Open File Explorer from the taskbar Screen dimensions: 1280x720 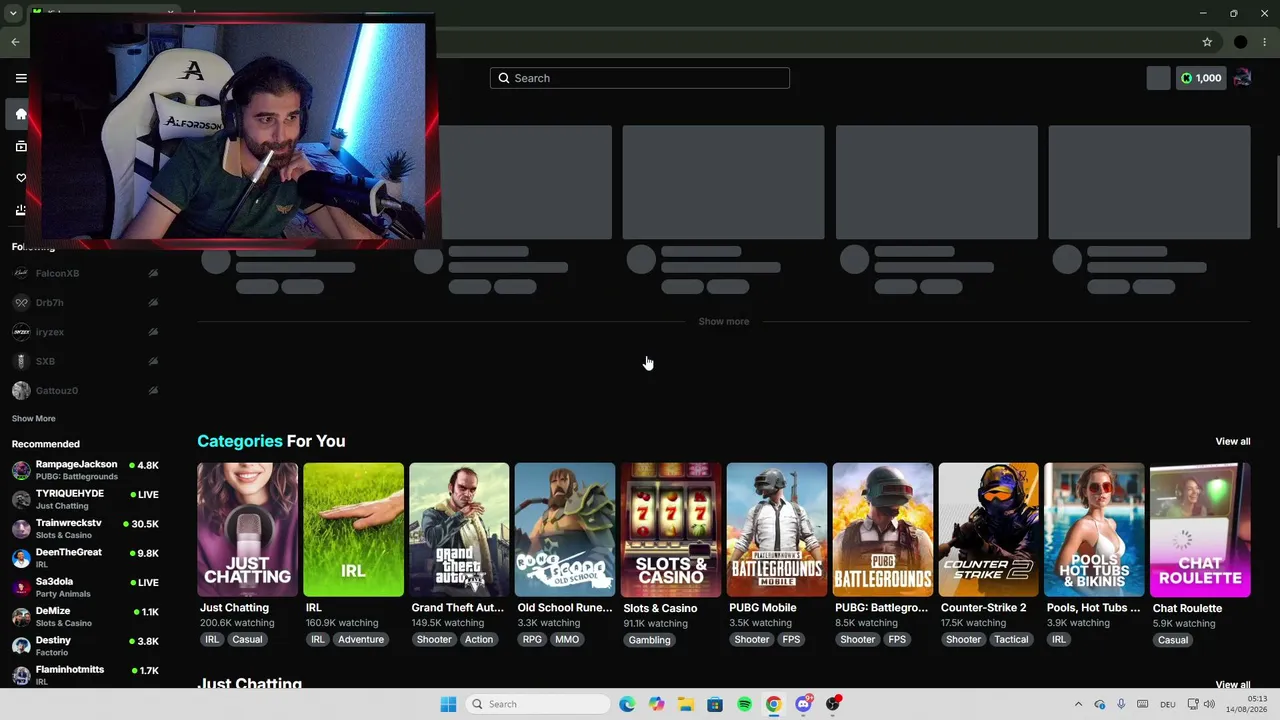tap(686, 704)
